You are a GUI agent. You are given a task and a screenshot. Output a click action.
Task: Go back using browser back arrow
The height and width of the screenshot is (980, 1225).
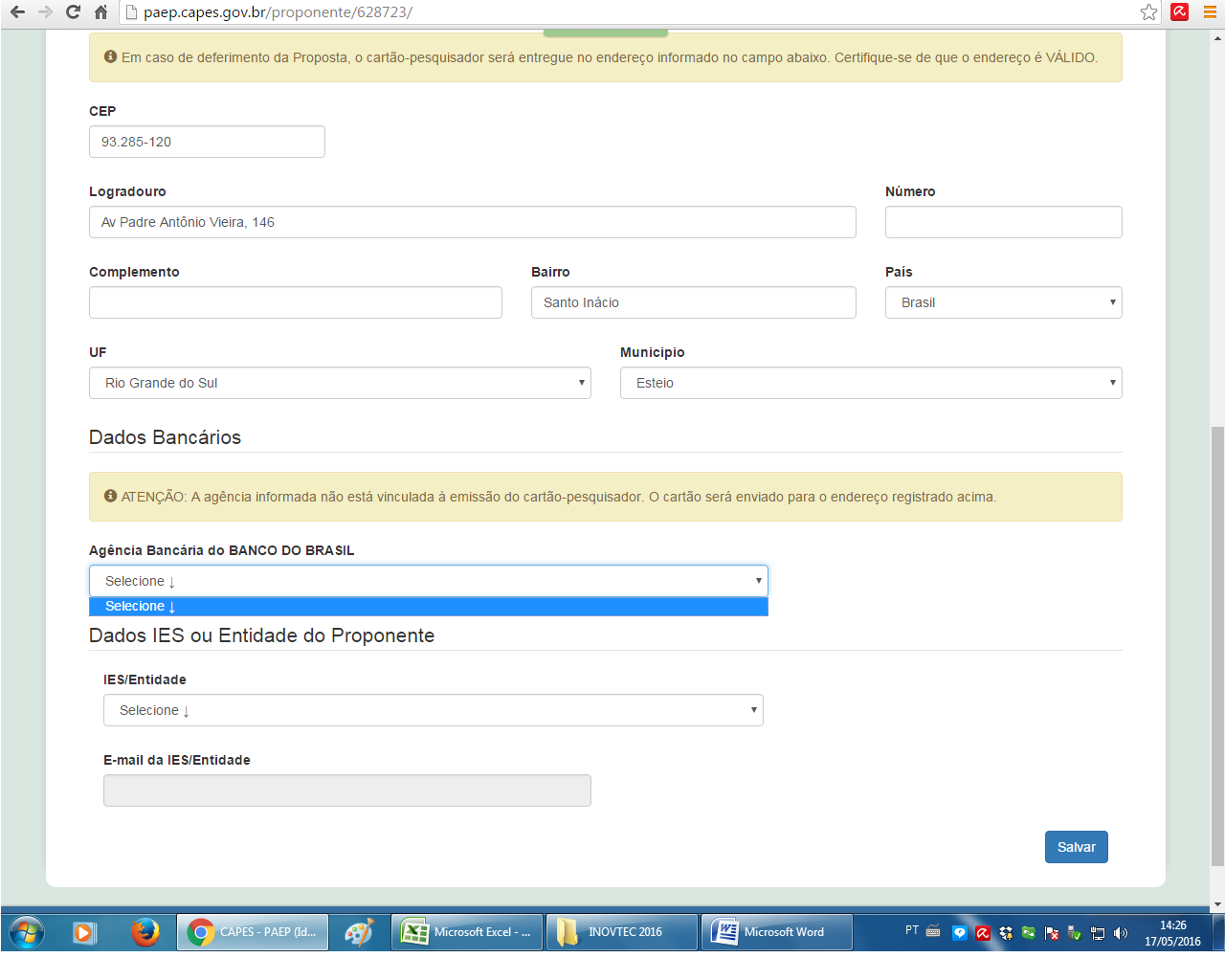(x=17, y=12)
